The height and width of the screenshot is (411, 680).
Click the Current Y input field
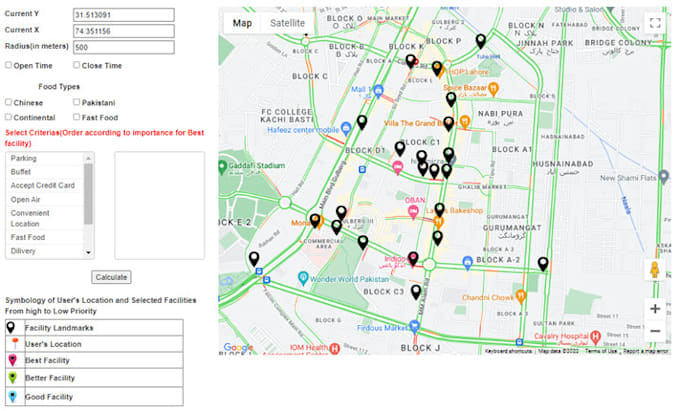pos(124,15)
